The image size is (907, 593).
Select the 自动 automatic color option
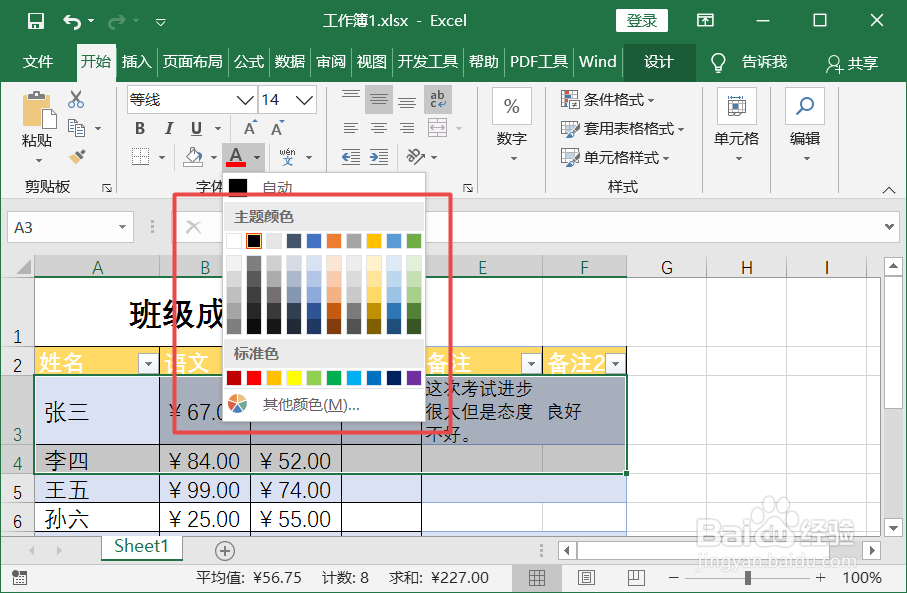[x=324, y=186]
